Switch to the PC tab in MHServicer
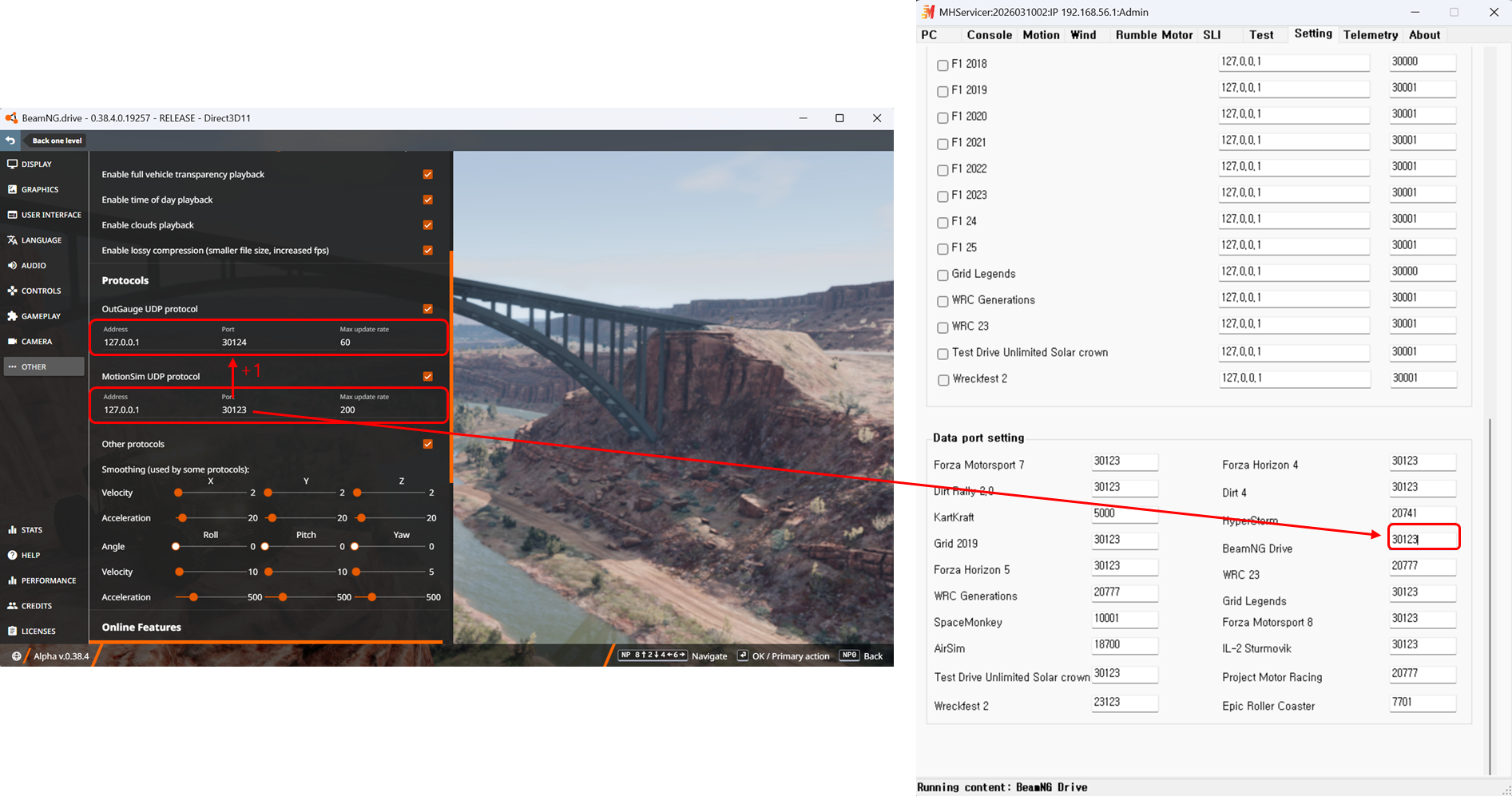The image size is (1512, 796). pyautogui.click(x=929, y=35)
